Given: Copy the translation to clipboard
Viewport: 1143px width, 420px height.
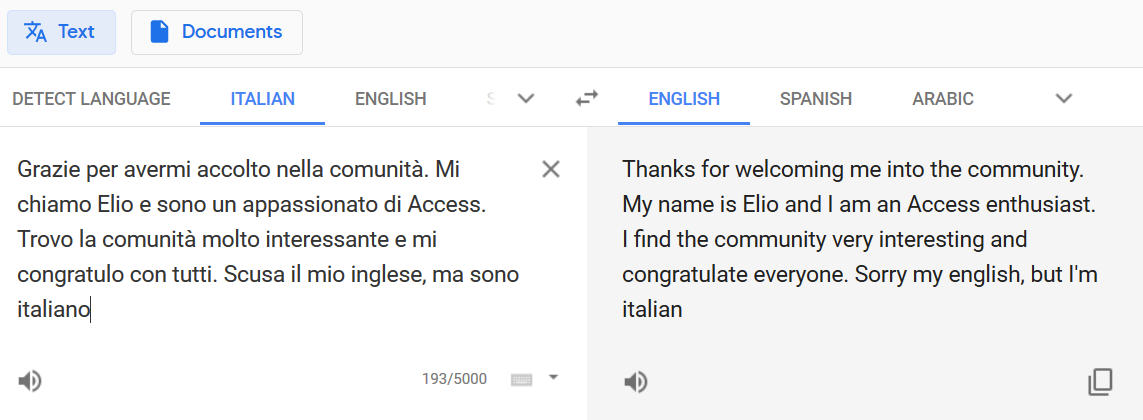Looking at the screenshot, I should 1100,381.
